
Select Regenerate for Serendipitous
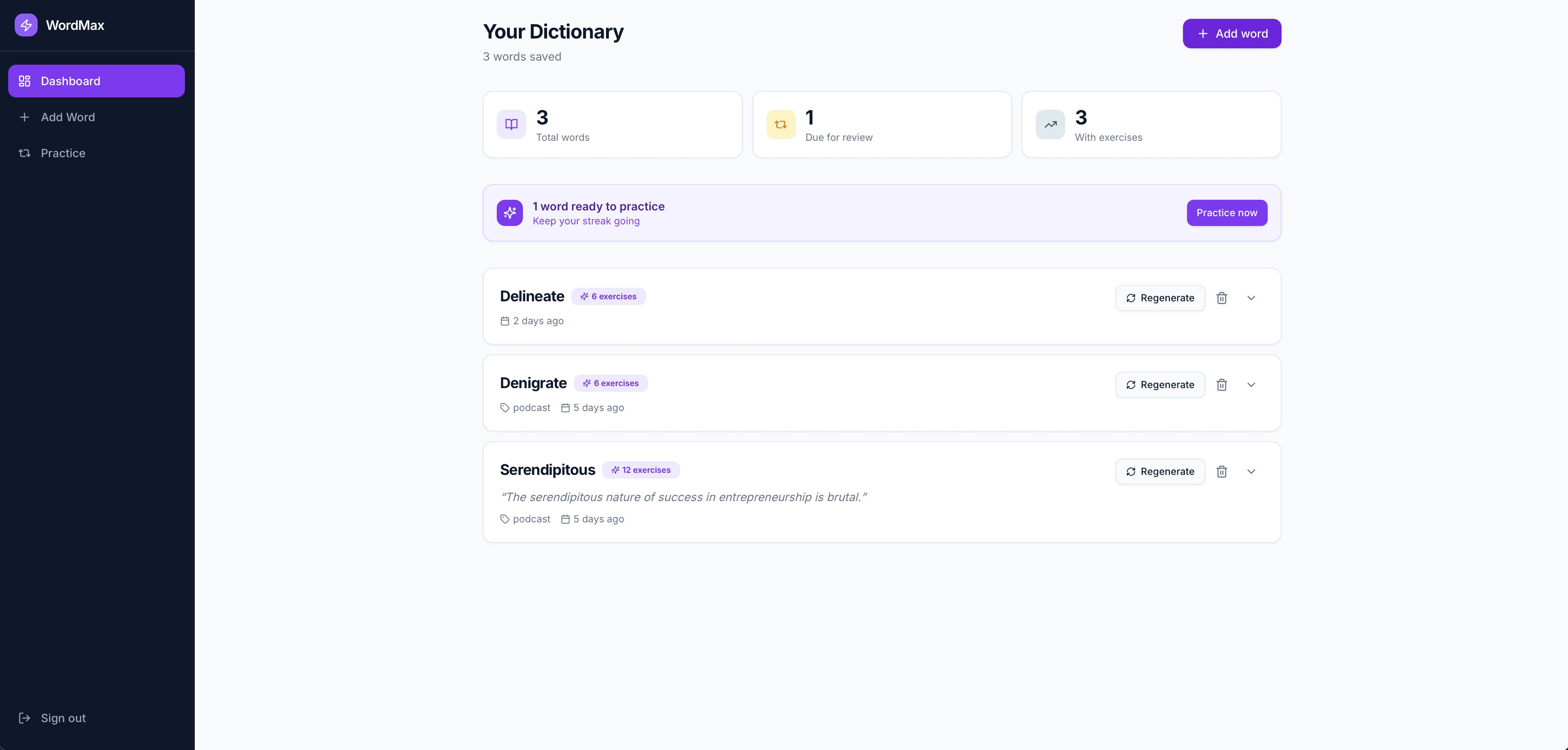pyautogui.click(x=1159, y=471)
